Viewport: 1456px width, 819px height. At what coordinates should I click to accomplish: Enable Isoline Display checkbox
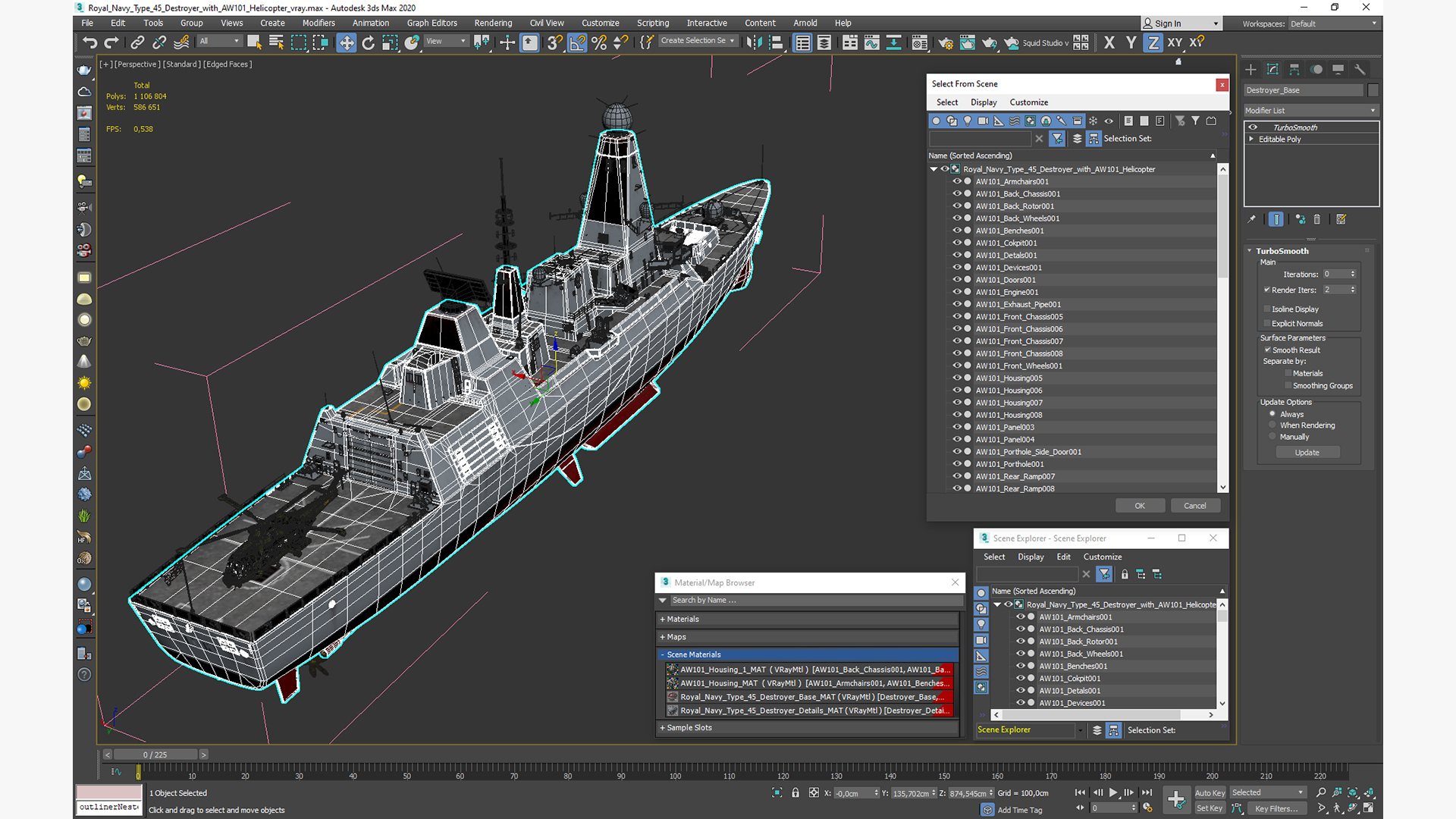click(1266, 309)
